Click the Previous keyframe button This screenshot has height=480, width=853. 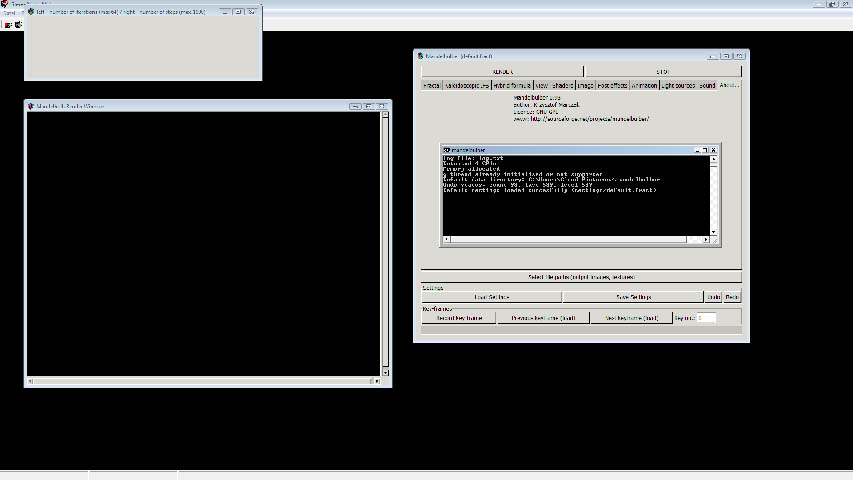click(x=543, y=318)
